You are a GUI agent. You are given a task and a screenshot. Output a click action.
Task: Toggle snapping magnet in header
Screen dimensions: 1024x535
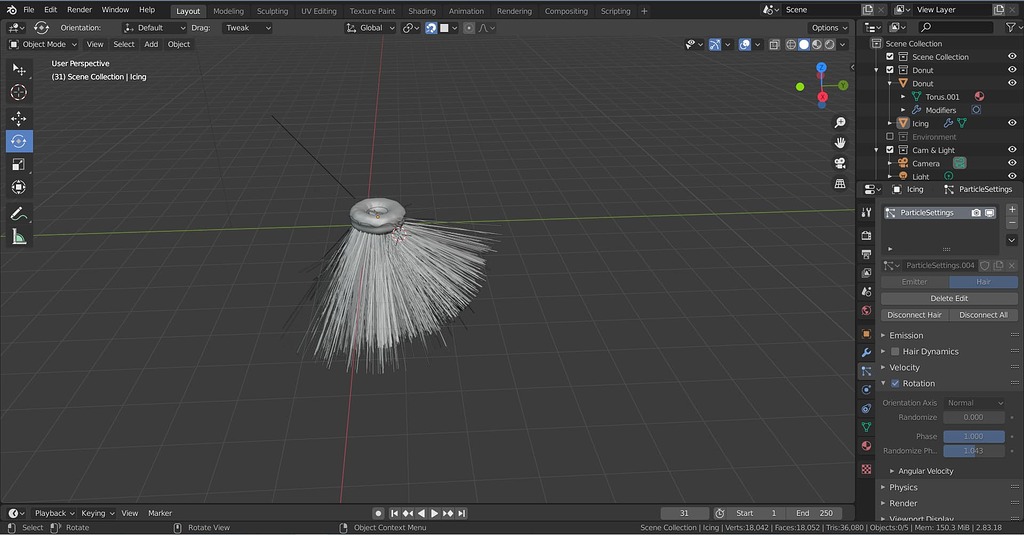click(431, 28)
